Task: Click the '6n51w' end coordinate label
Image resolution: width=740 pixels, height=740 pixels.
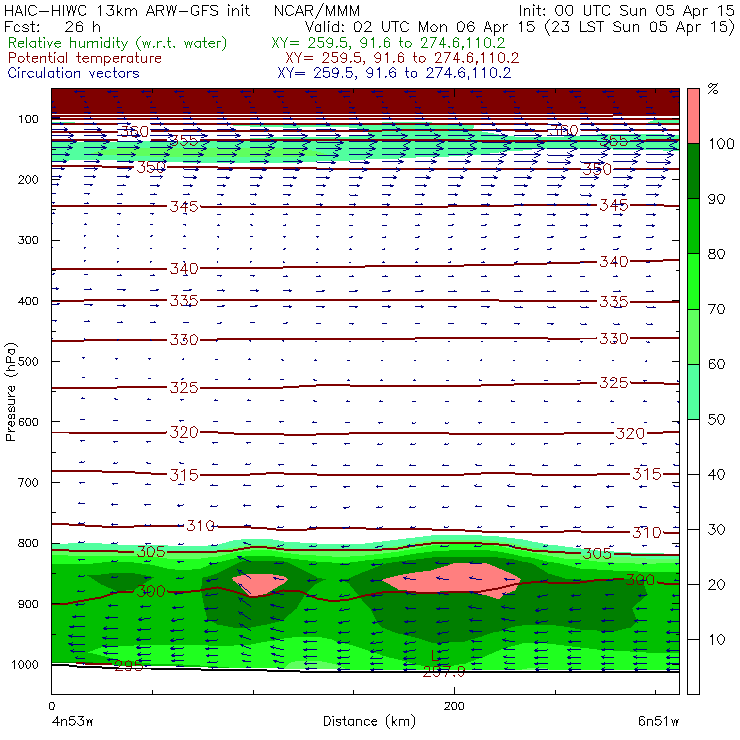Action: 658,722
